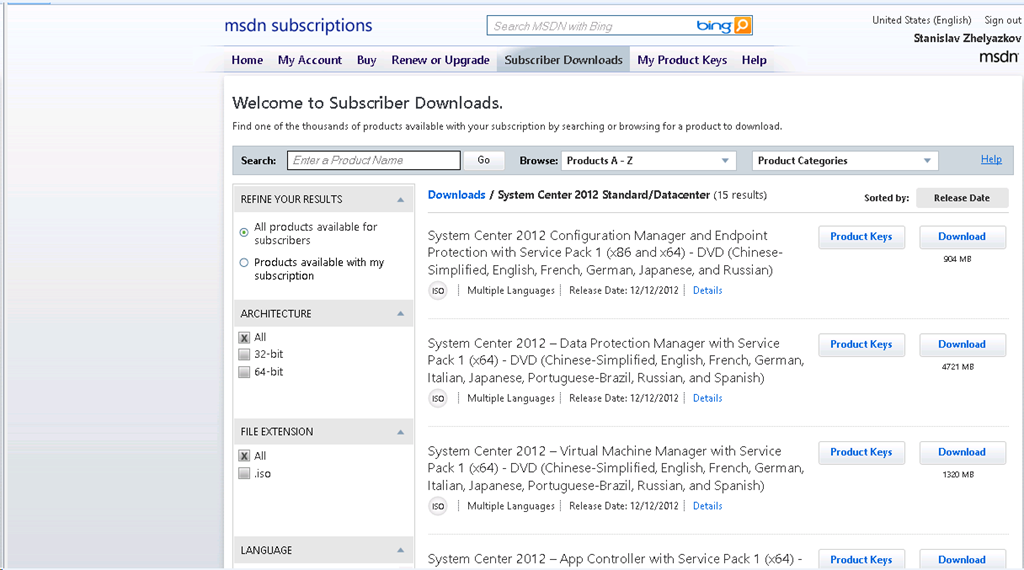Click the msdn logo under the username
This screenshot has width=1024, height=570.
point(999,57)
